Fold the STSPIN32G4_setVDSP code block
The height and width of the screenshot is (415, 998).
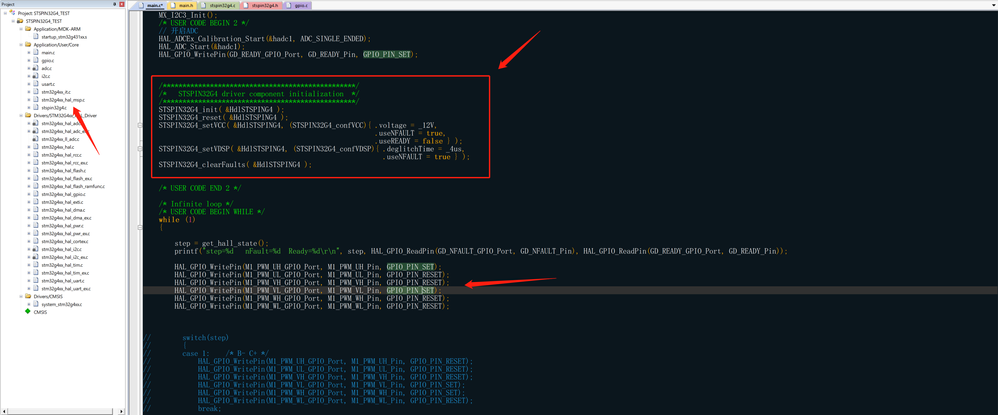coord(139,148)
